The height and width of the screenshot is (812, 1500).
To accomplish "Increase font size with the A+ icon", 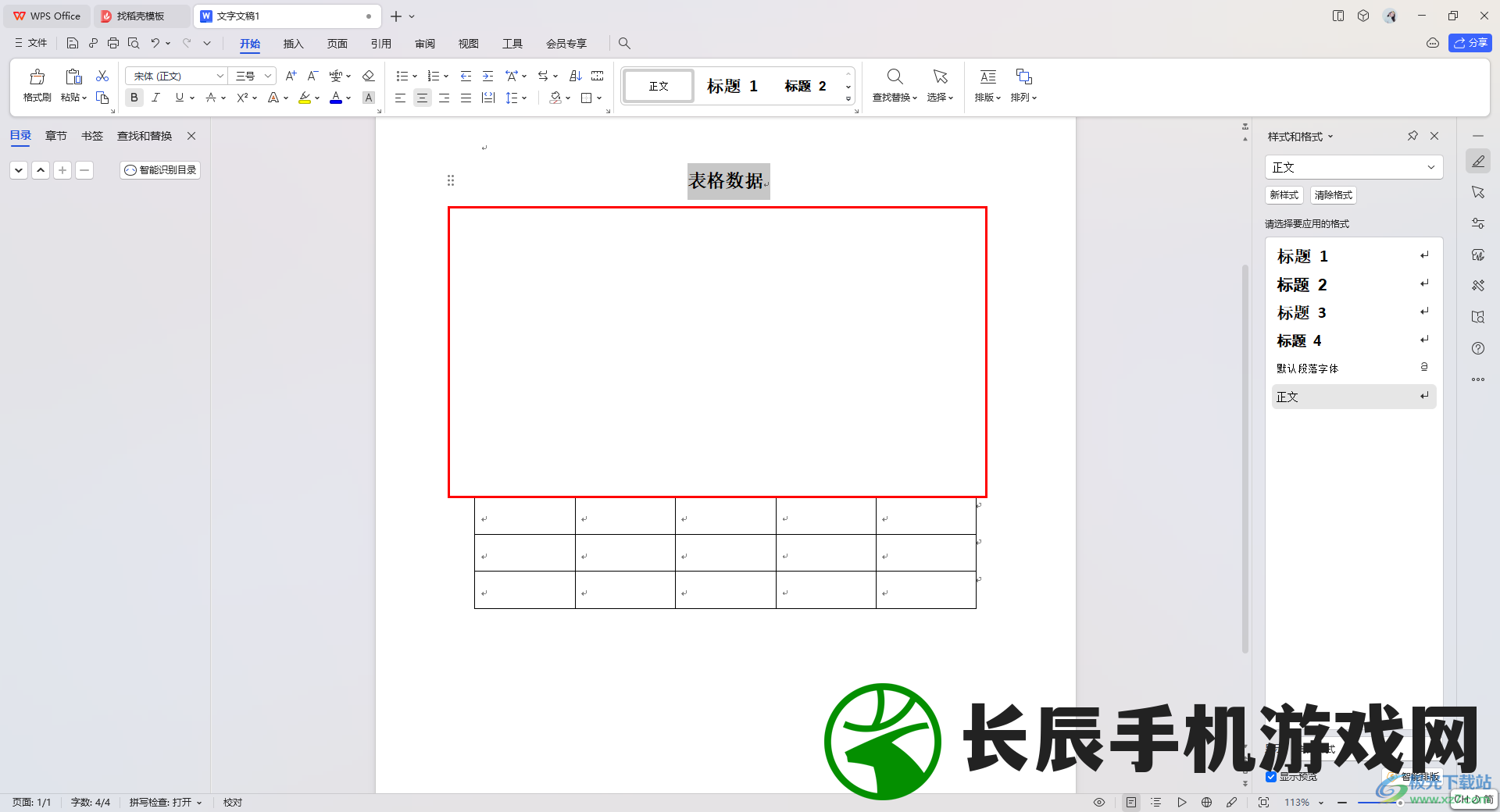I will pyautogui.click(x=291, y=76).
